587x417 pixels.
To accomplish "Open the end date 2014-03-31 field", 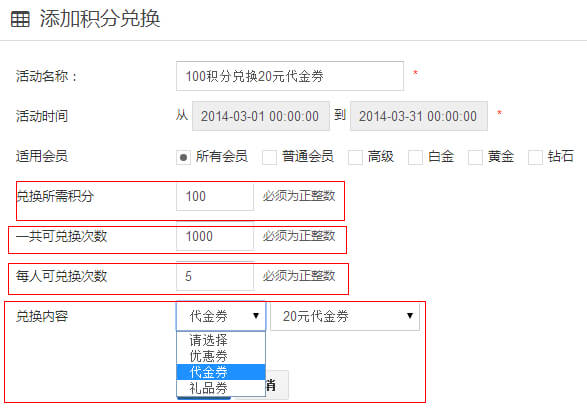I will pyautogui.click(x=419, y=116).
